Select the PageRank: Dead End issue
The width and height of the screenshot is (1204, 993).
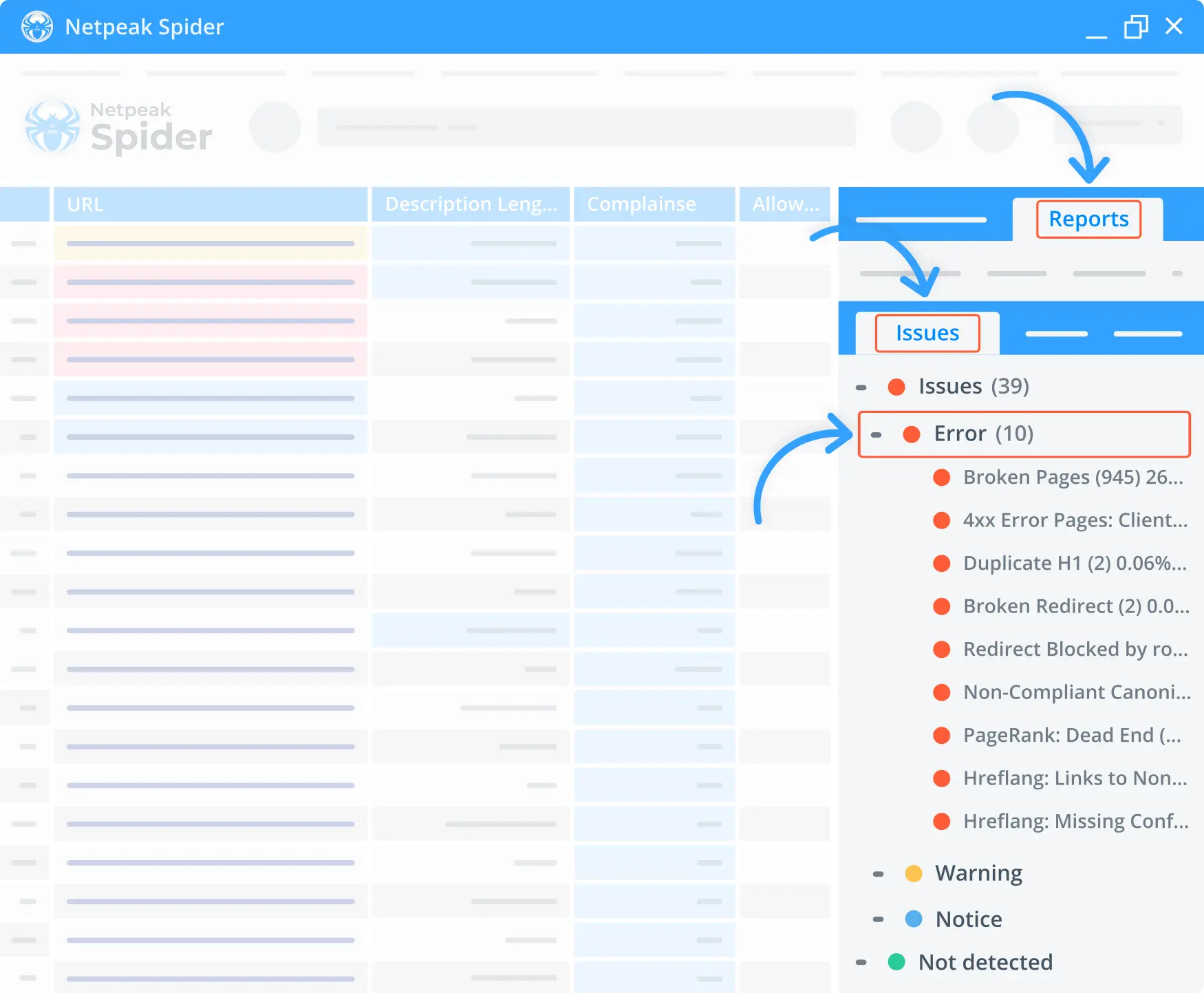point(1072,735)
